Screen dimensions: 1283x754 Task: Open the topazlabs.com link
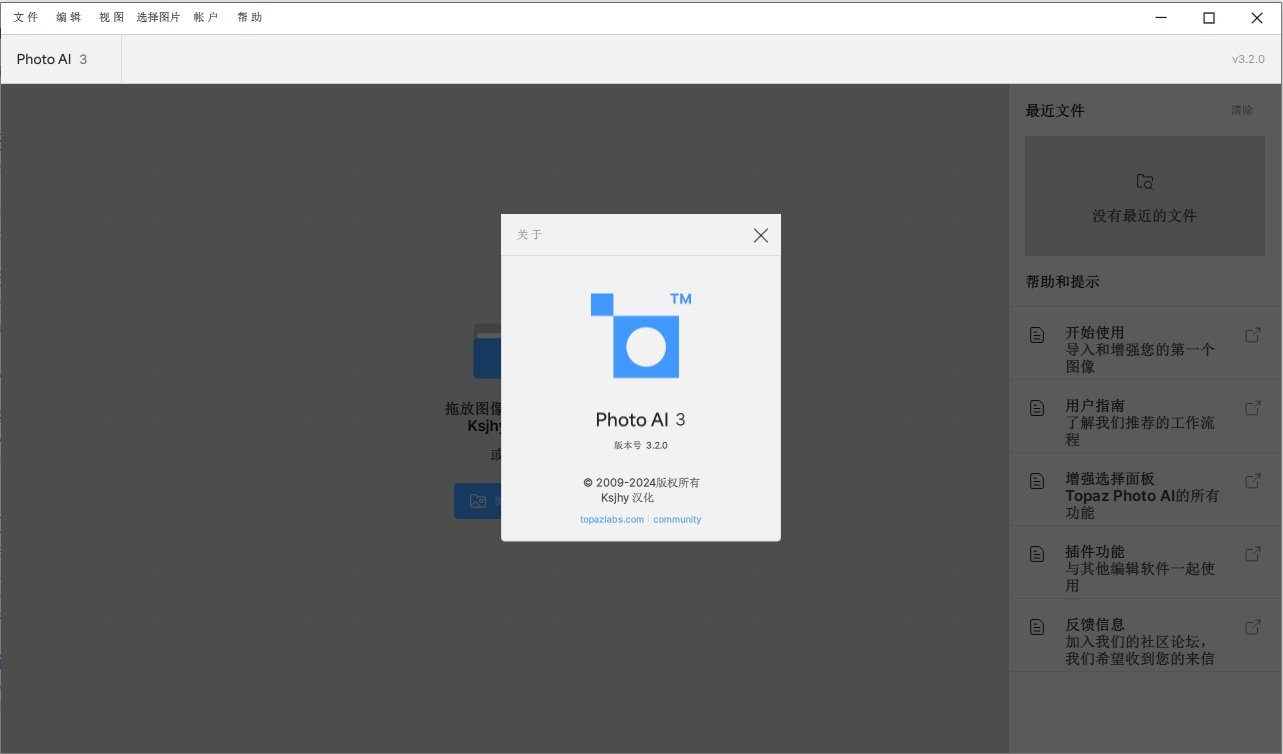point(612,520)
